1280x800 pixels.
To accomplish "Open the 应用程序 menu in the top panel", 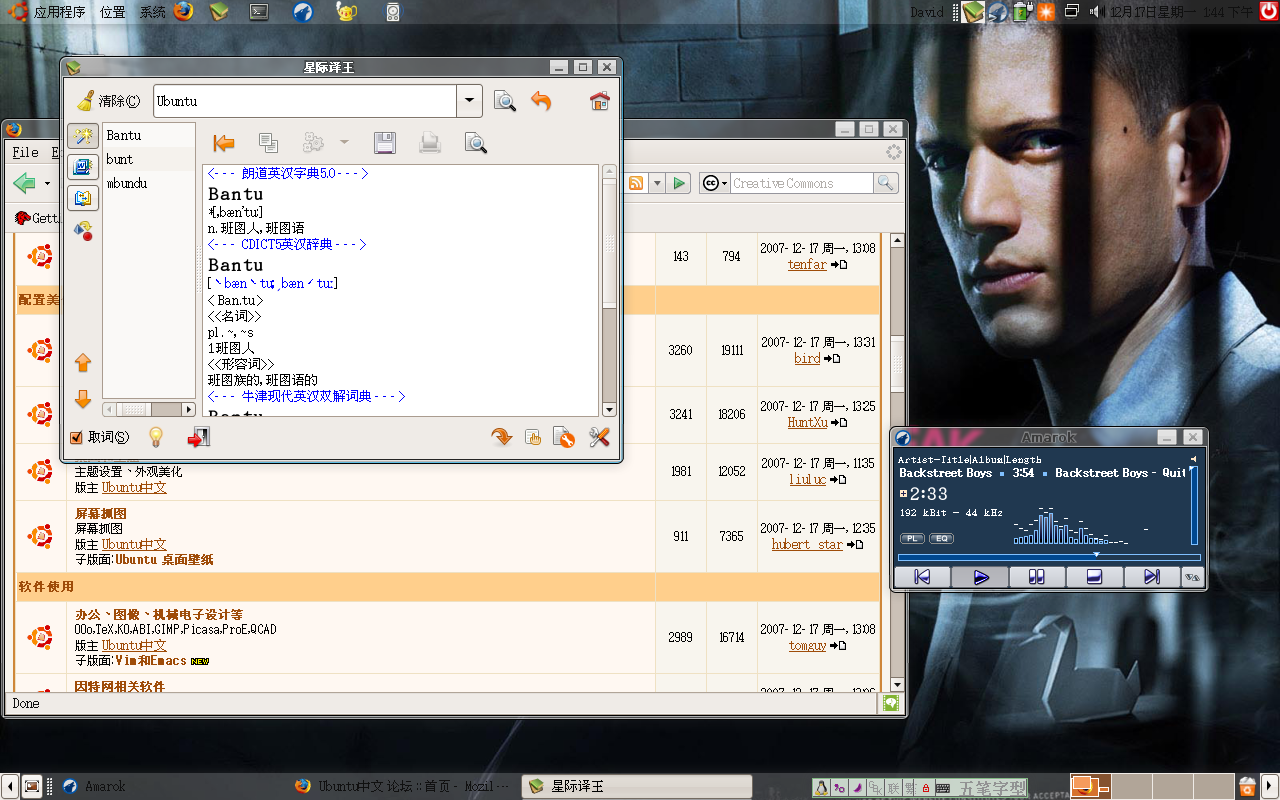I will (59, 12).
